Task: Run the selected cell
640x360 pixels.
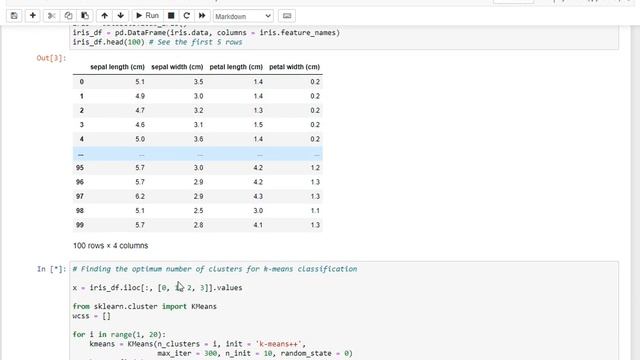Action: [147, 16]
